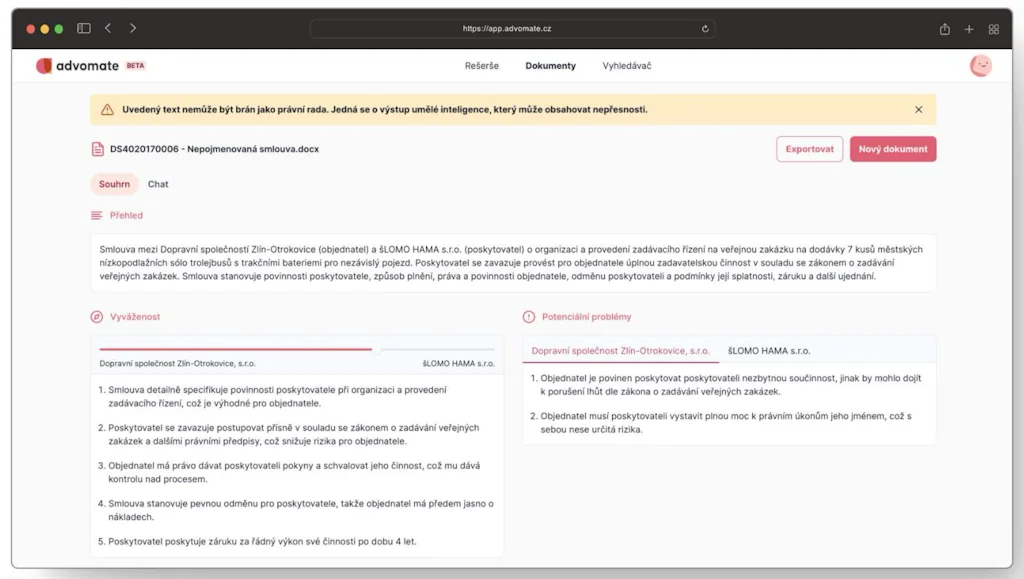Click the browser address bar
The height and width of the screenshot is (579, 1024).
point(512,28)
